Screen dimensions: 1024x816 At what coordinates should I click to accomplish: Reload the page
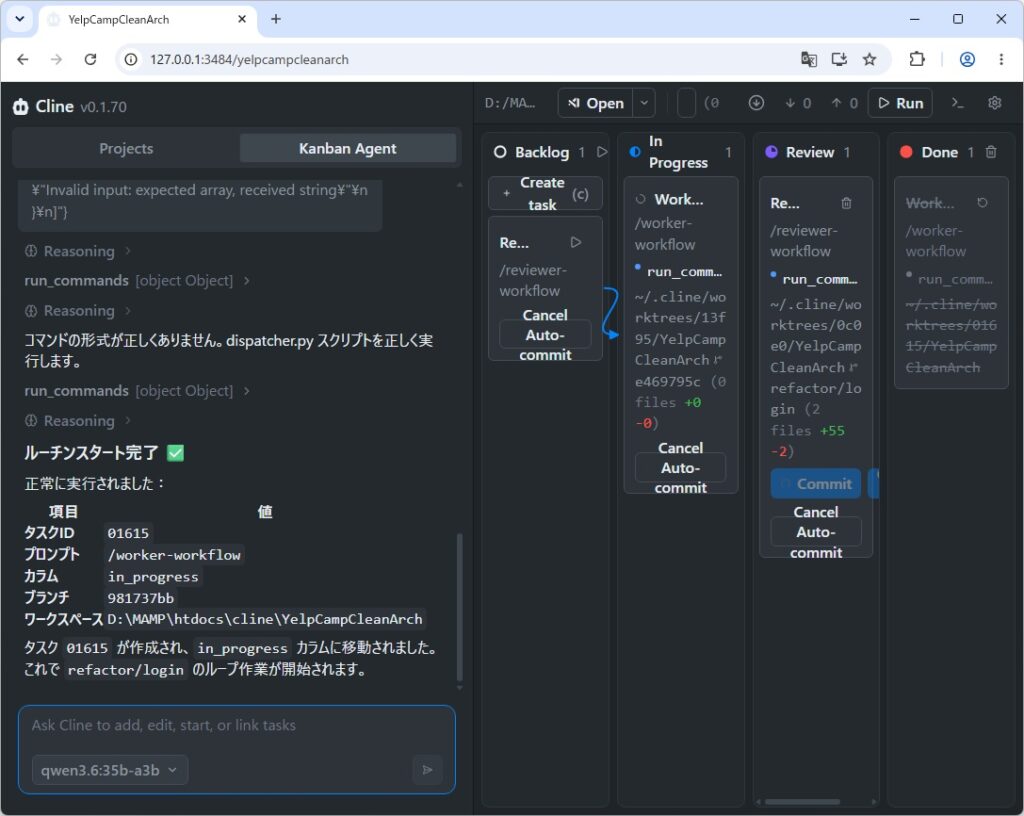click(91, 59)
